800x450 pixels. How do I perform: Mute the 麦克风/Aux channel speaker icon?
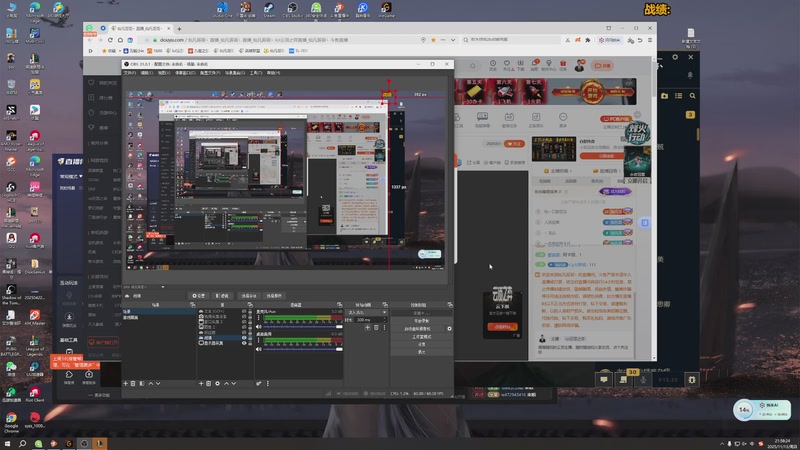[259, 327]
